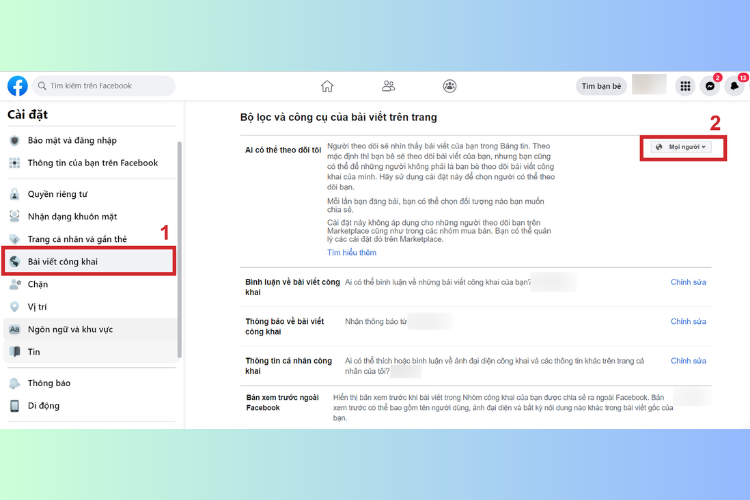Click the location pin icon beside Vị trí
This screenshot has height=500, width=750.
click(15, 307)
